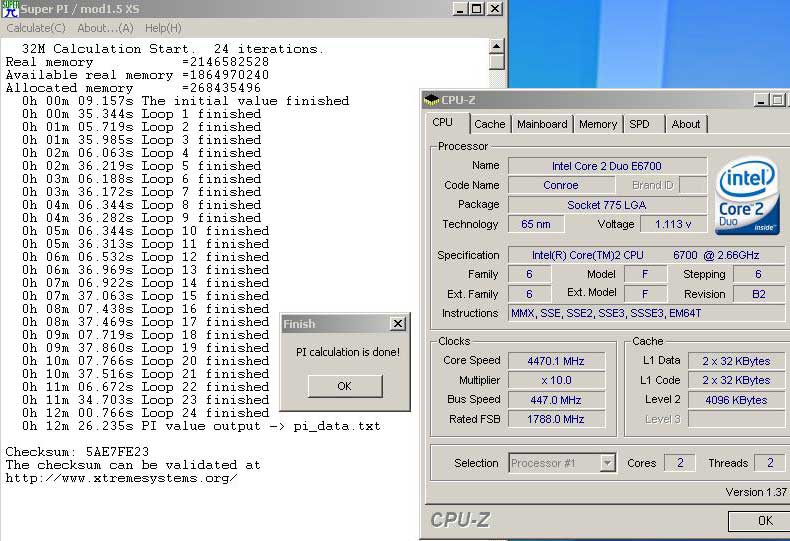Switch to the Cache tab in CPU-Z
The width and height of the screenshot is (790, 541).
489,124
